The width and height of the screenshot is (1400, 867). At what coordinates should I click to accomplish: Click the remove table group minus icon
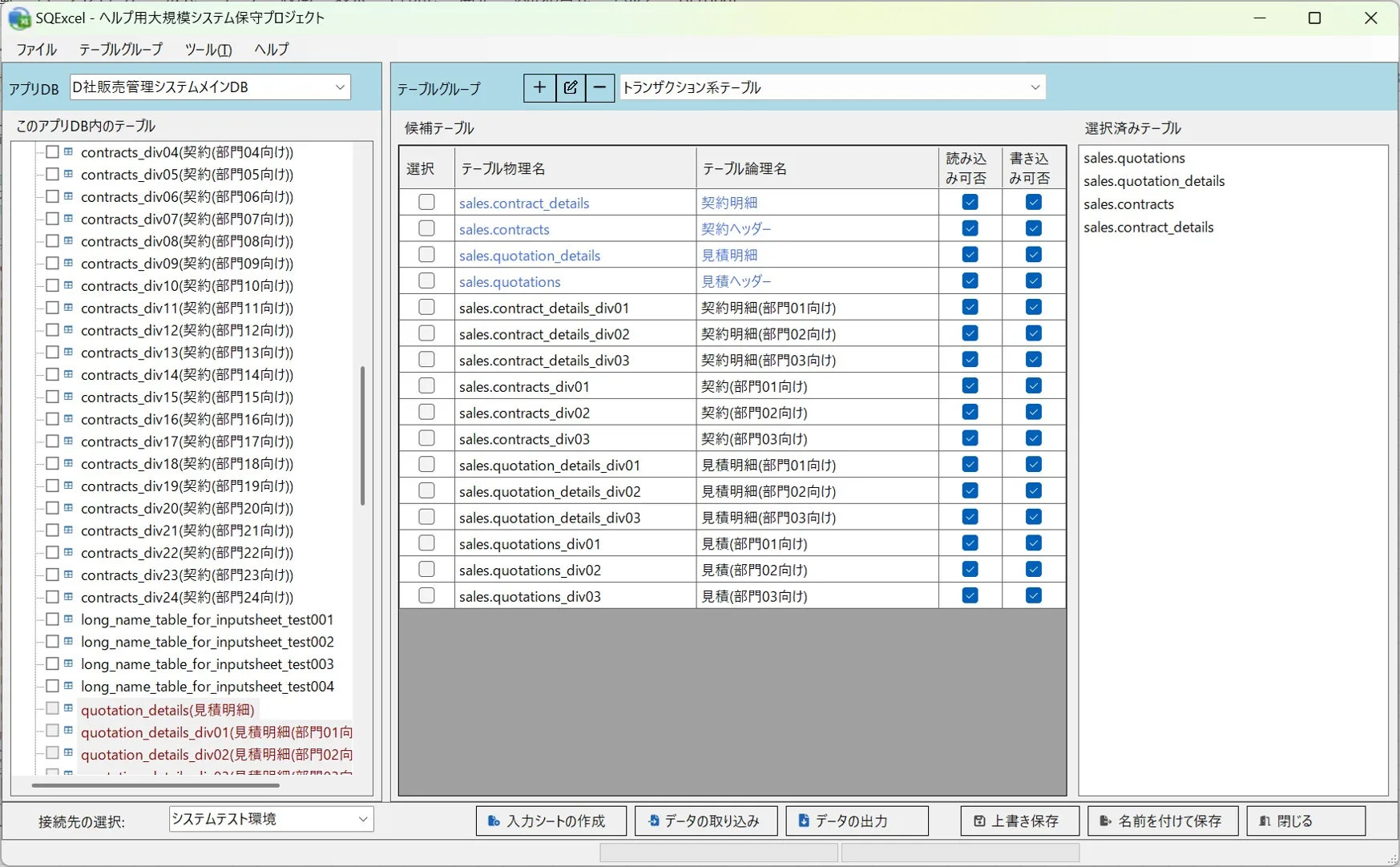599,87
